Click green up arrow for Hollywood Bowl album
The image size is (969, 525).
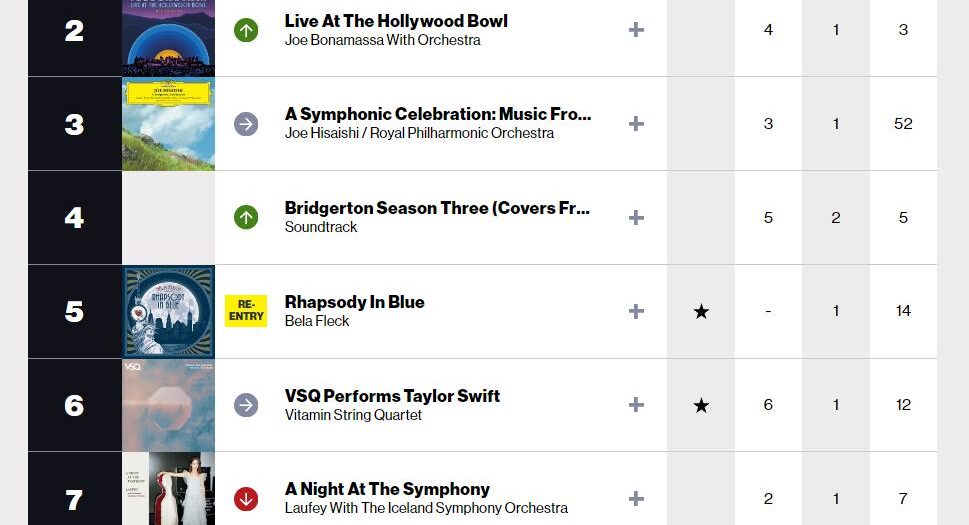(246, 30)
